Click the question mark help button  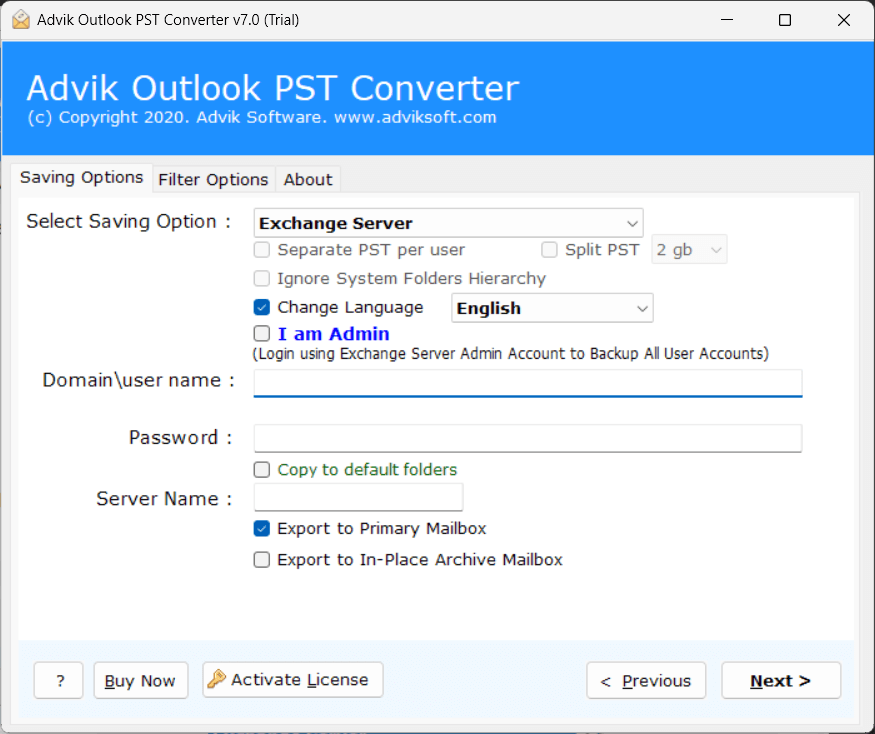[x=59, y=680]
